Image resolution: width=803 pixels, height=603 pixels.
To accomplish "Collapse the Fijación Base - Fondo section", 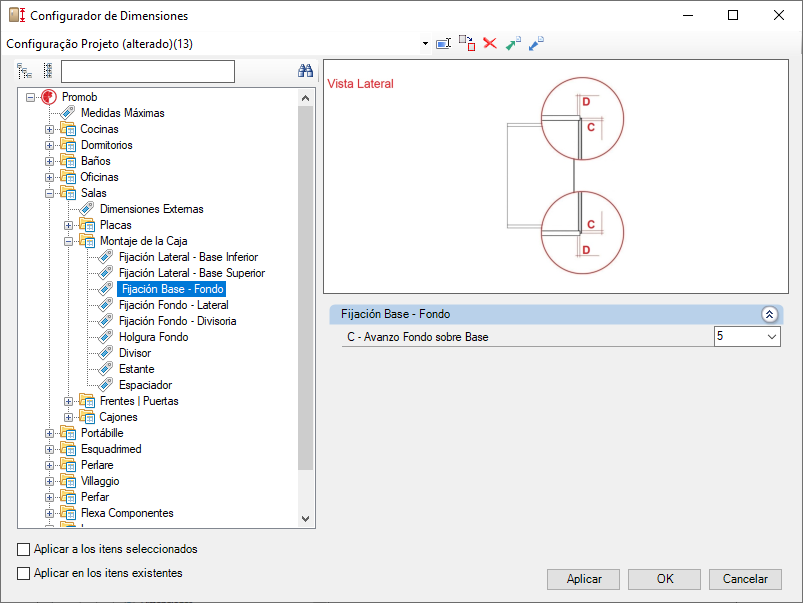I will (769, 314).
